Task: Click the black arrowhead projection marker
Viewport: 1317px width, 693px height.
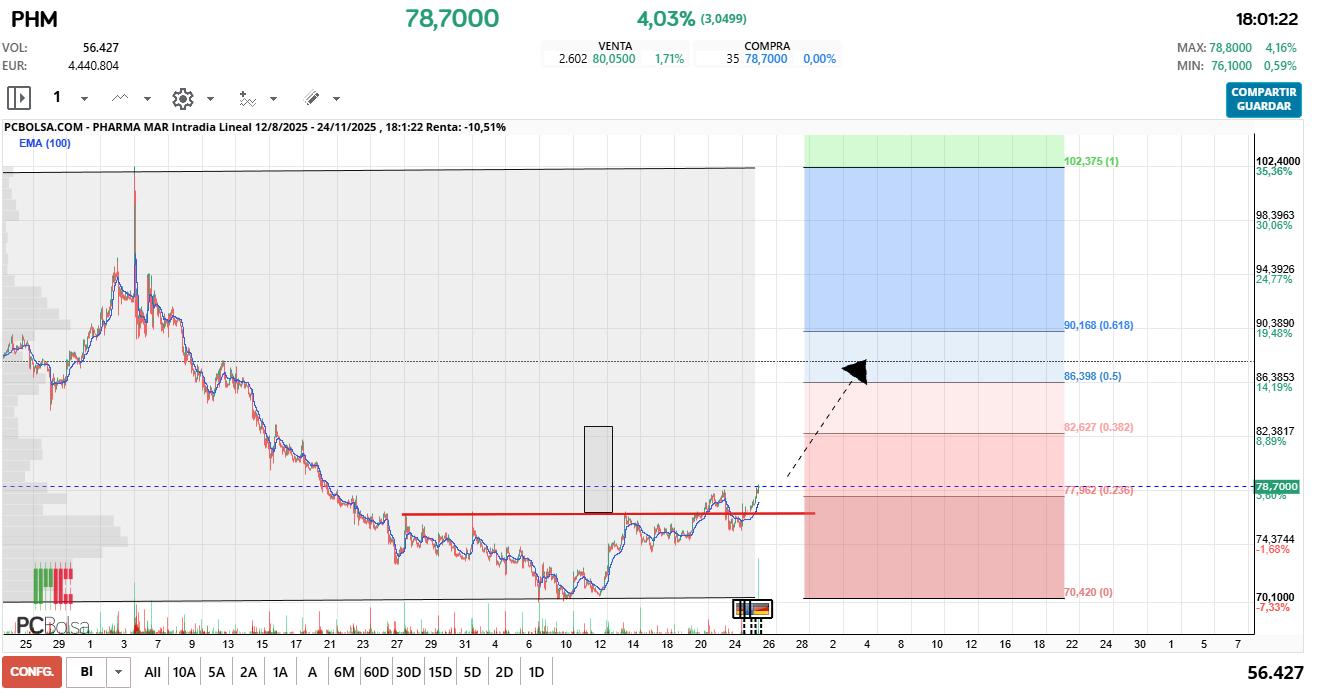Action: click(855, 371)
